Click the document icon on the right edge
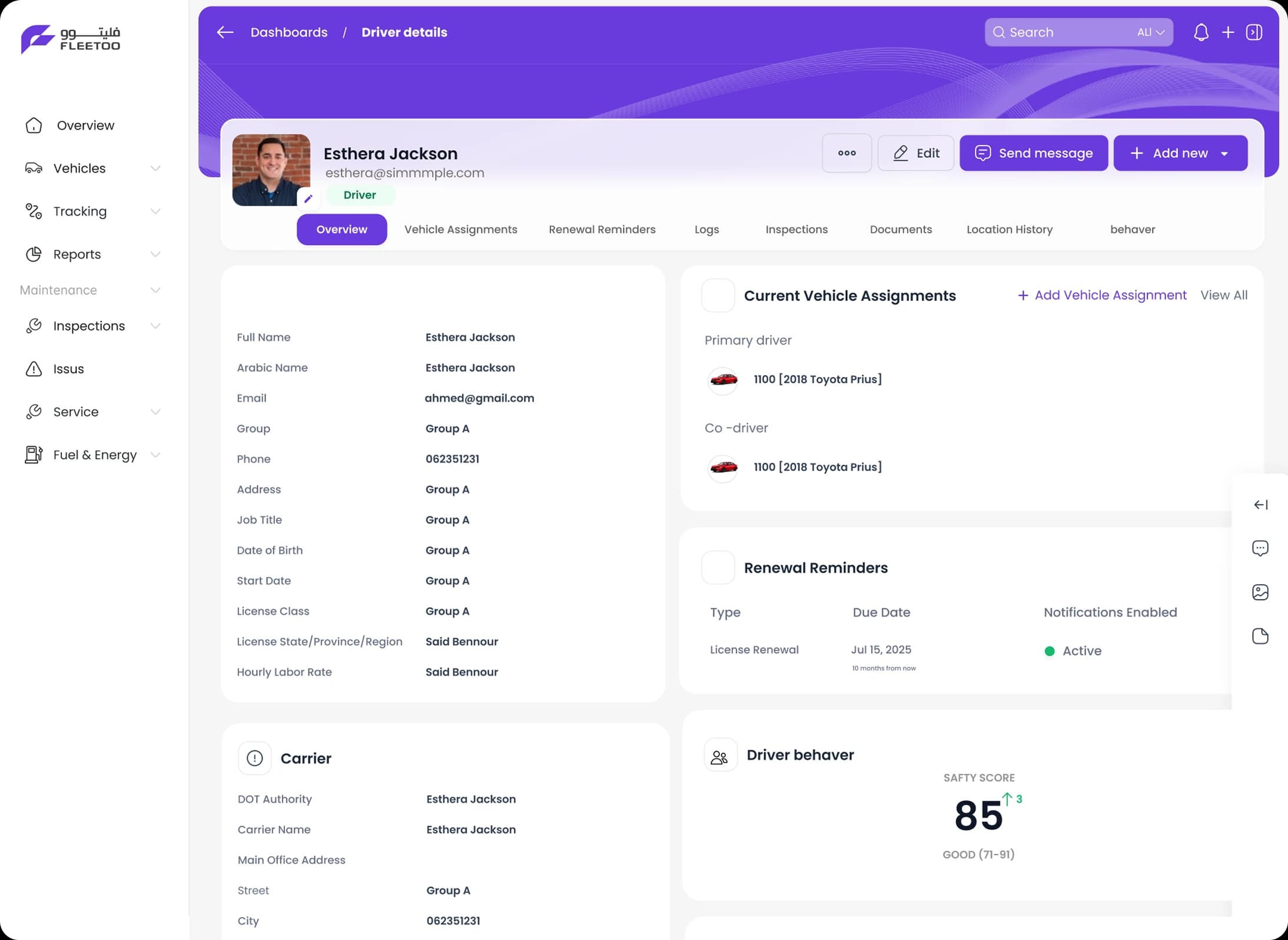 (1260, 636)
